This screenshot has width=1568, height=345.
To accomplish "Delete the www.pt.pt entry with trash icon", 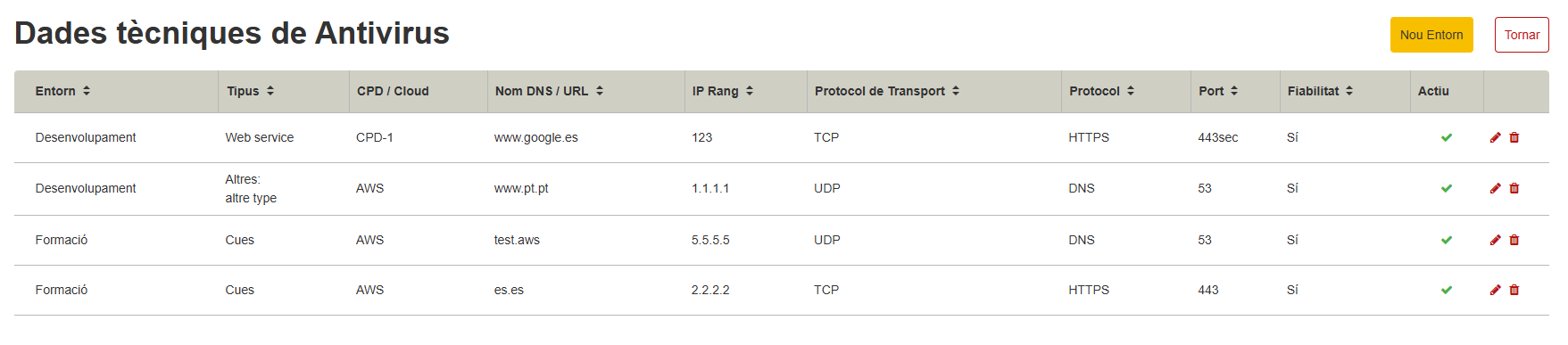I will [x=1514, y=188].
